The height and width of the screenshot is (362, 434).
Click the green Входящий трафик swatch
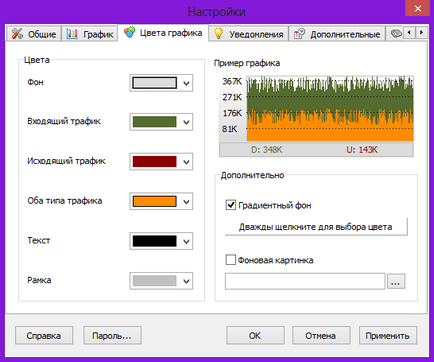(154, 122)
